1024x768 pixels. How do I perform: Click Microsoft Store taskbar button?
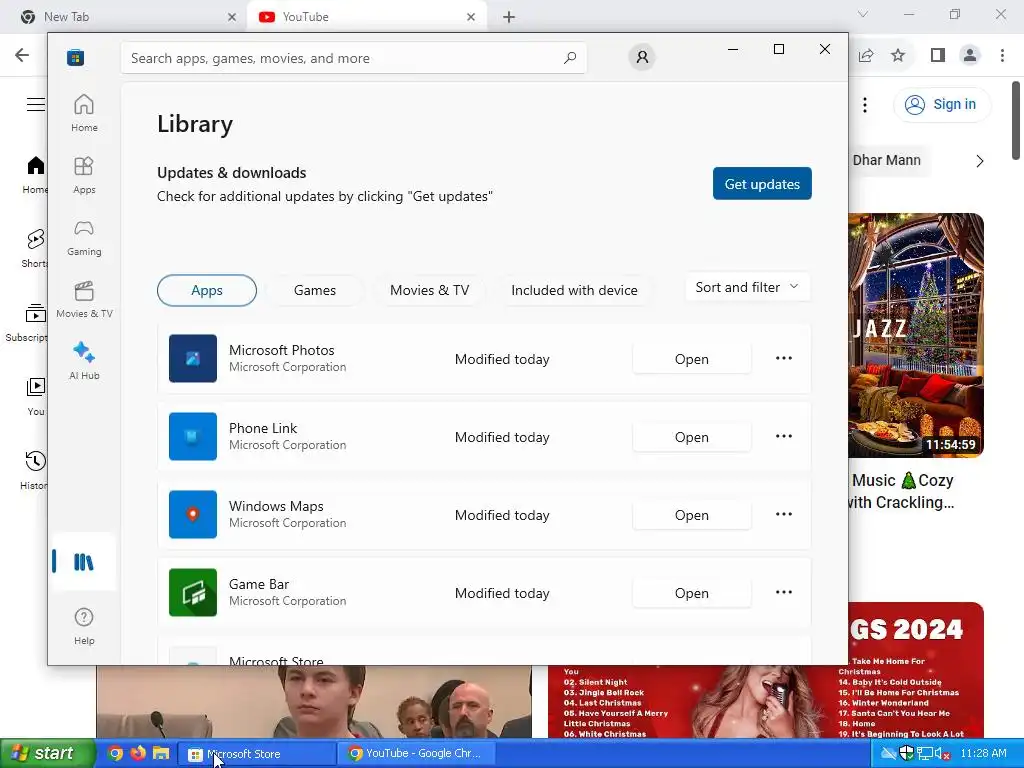[x=257, y=754]
